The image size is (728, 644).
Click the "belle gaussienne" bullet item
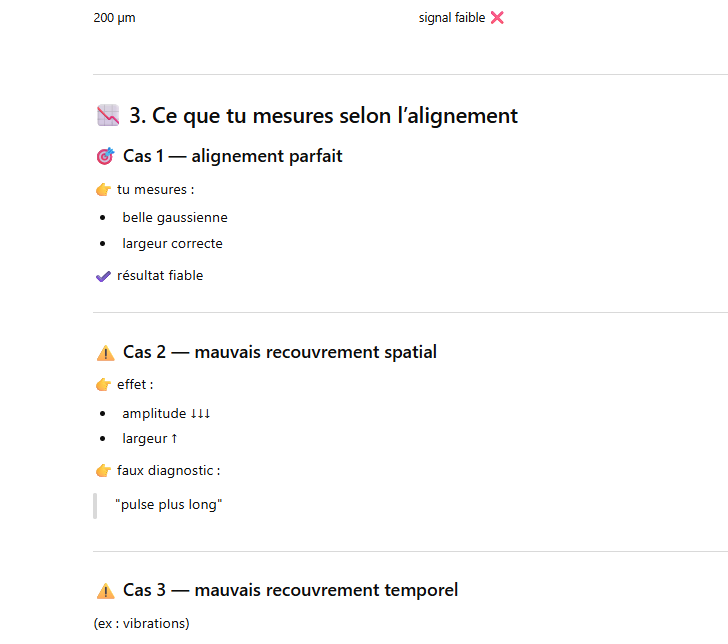175,218
